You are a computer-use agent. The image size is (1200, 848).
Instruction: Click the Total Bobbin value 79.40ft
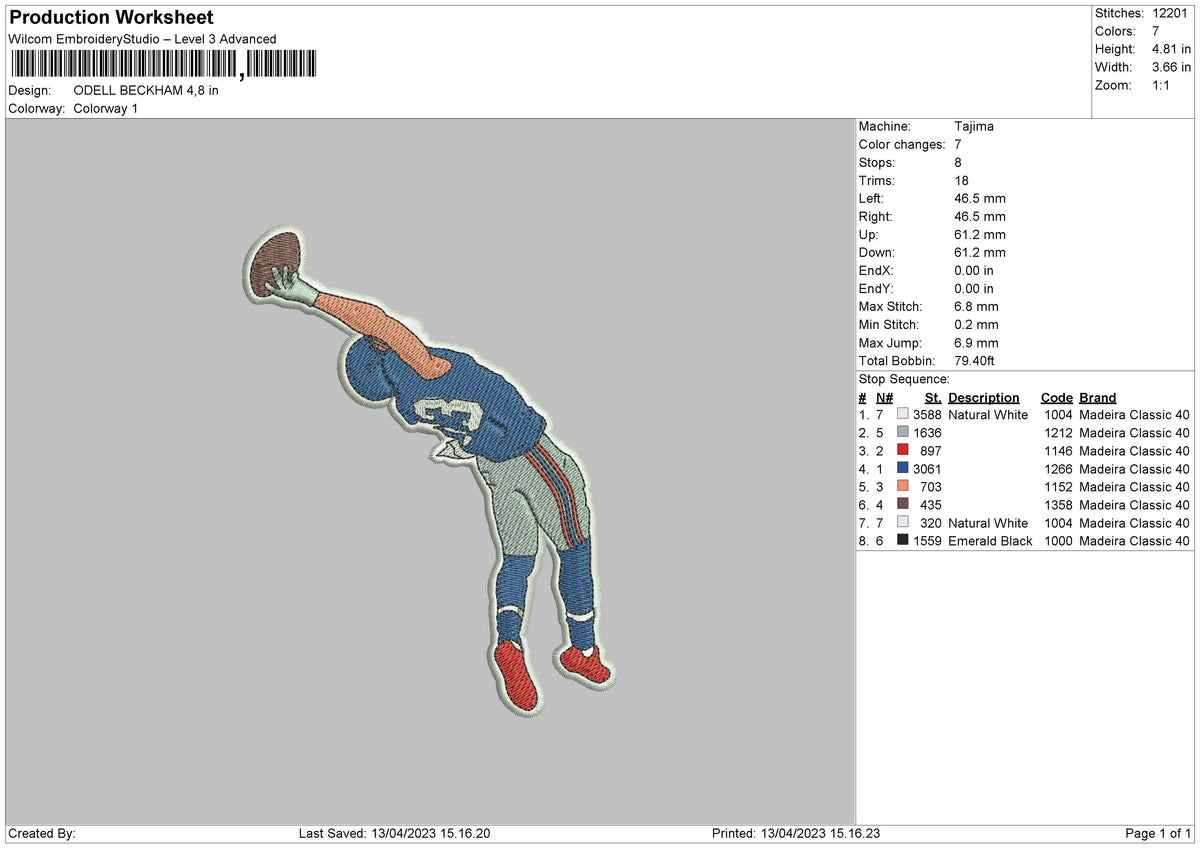[x=977, y=360]
